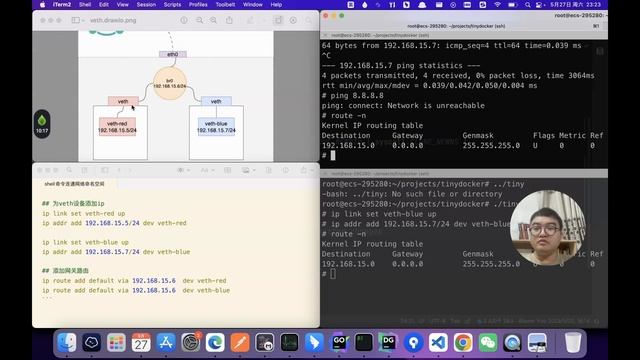Viewport: 640px width, 360px height.
Task: Open the Toolbelt menu
Action: [x=225, y=4]
